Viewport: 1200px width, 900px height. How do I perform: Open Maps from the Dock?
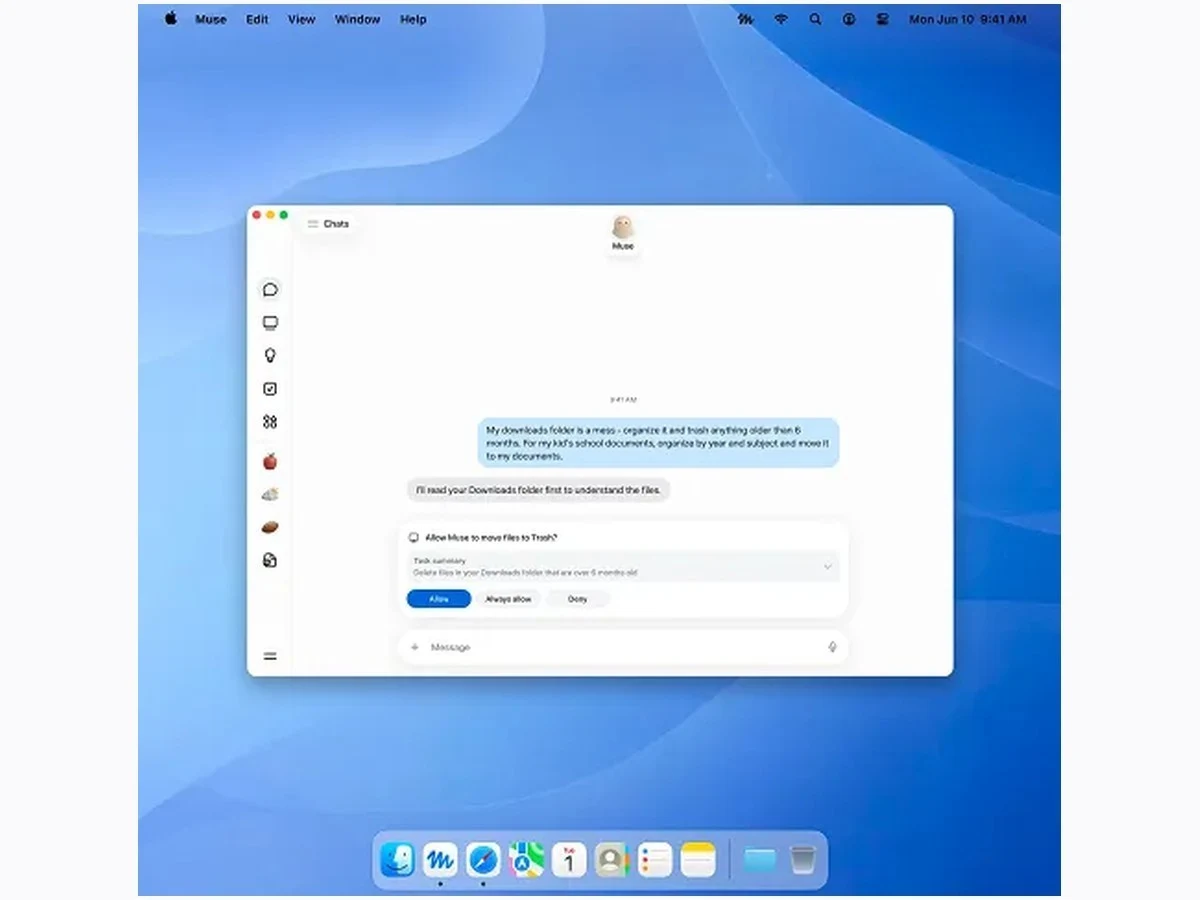tap(526, 859)
